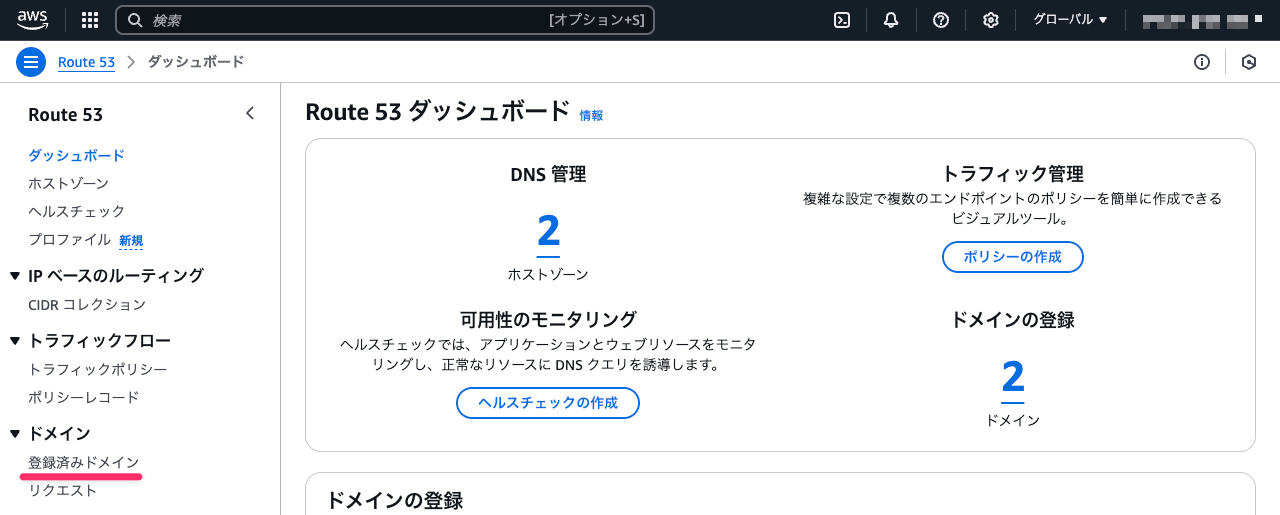Click the search magnifier icon

coord(135,20)
